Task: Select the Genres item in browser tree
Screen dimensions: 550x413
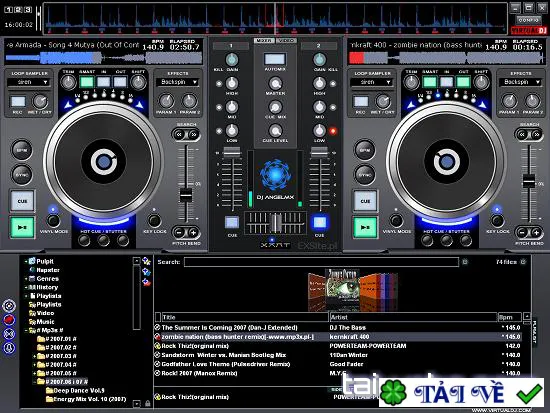Action: click(x=47, y=279)
